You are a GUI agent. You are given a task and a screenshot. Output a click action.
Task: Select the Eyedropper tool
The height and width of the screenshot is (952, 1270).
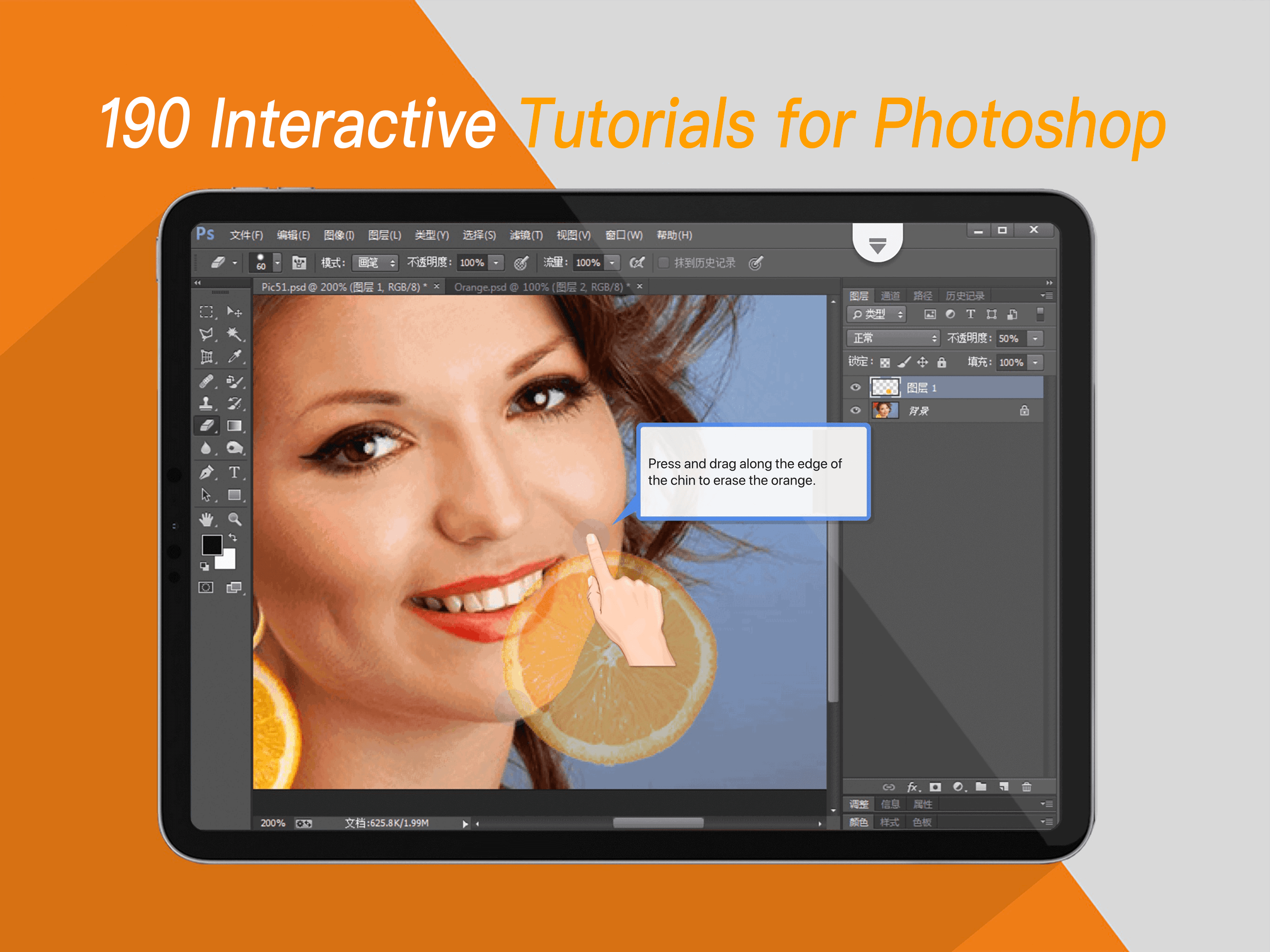[x=234, y=357]
